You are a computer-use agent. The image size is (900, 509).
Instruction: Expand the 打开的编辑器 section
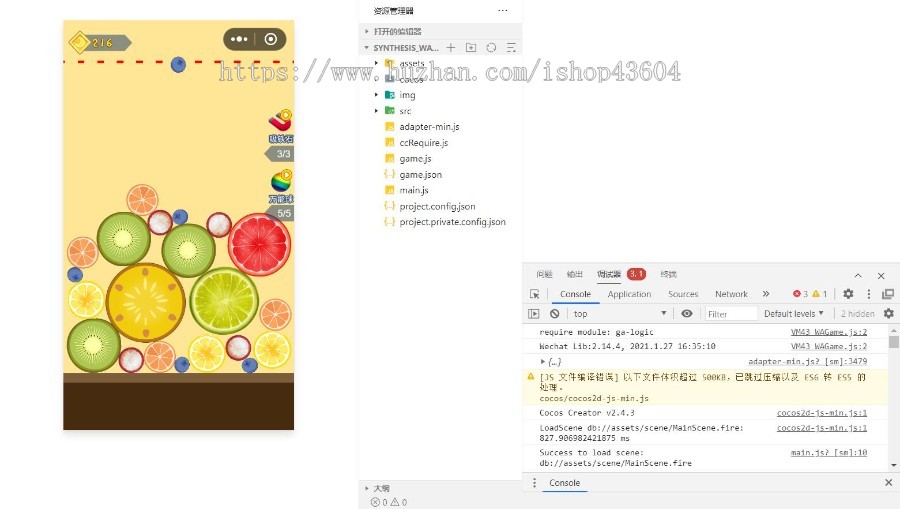(440, 31)
